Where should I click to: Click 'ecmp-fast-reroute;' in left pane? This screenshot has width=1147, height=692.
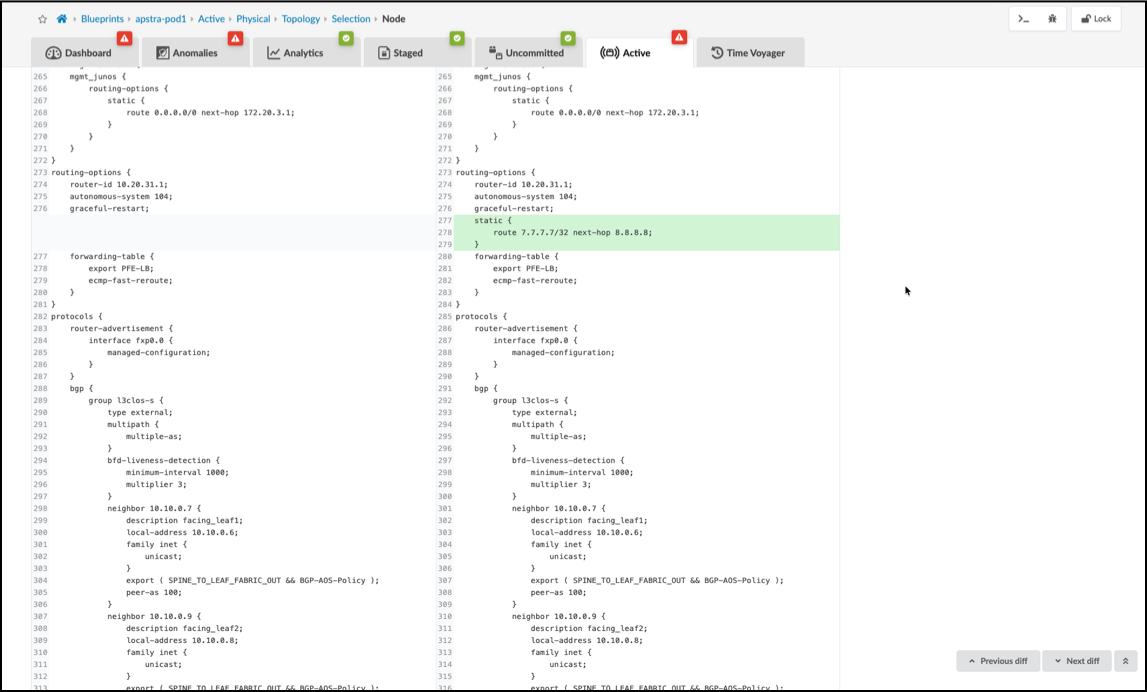click(x=131, y=280)
